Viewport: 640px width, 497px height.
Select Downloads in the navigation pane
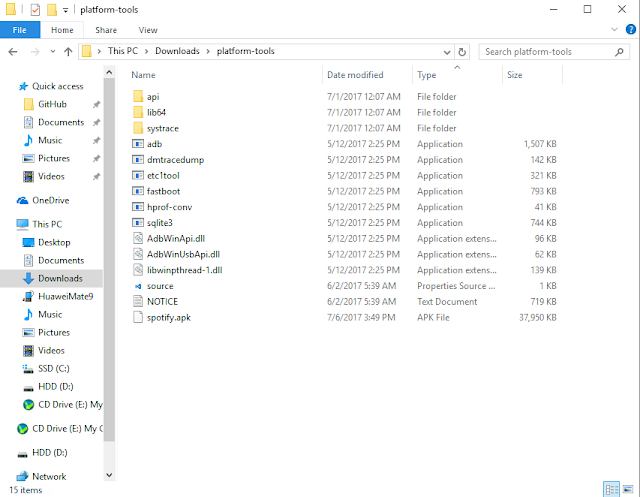pyautogui.click(x=60, y=278)
